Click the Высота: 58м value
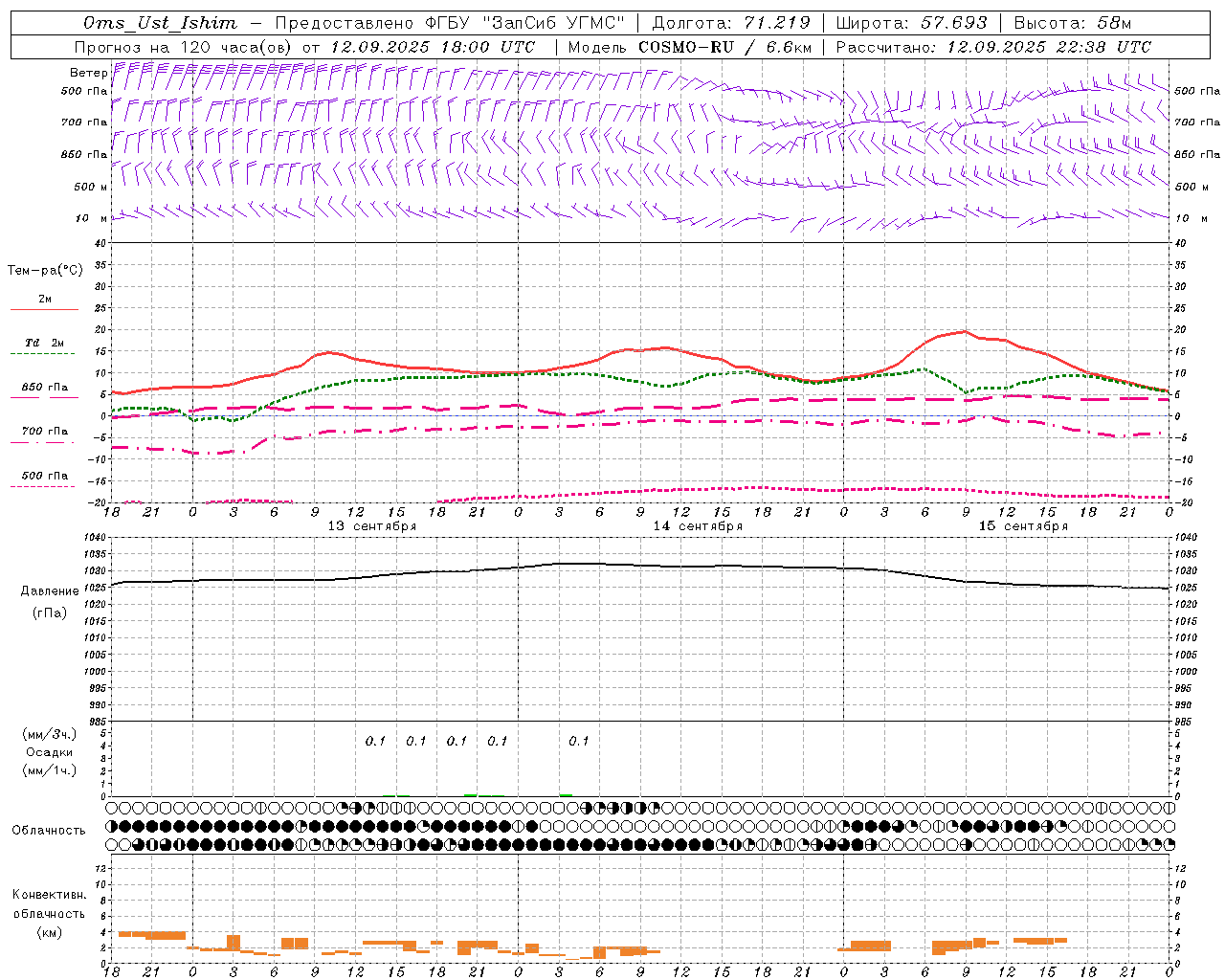Image resolution: width=1225 pixels, height=980 pixels. point(1072,23)
